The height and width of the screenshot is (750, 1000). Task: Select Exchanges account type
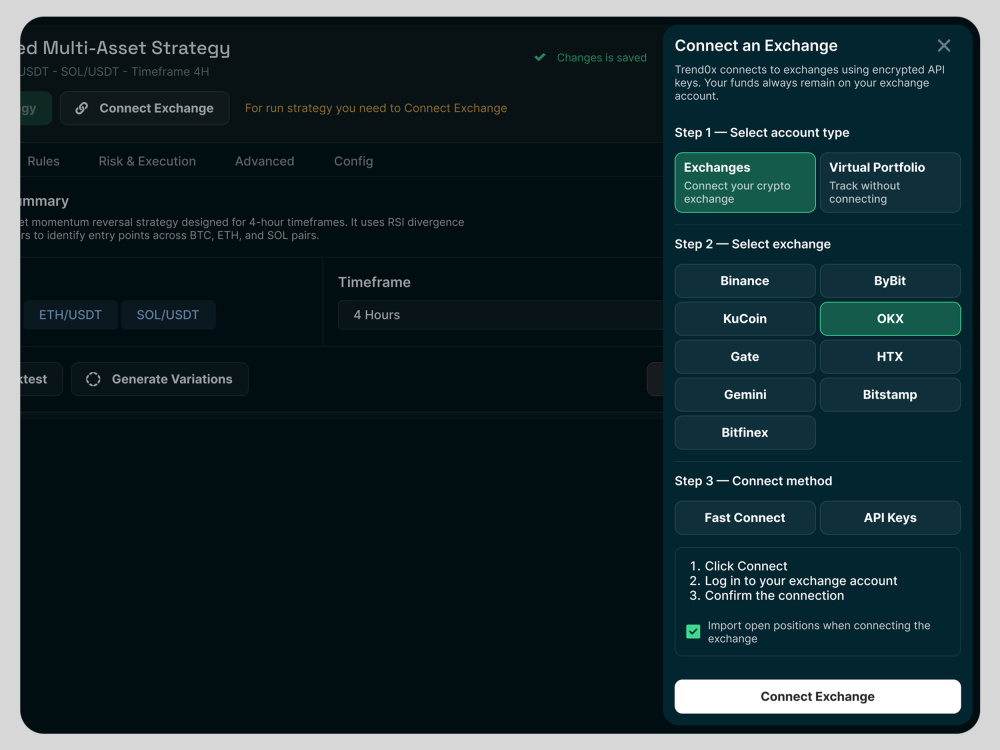click(745, 182)
